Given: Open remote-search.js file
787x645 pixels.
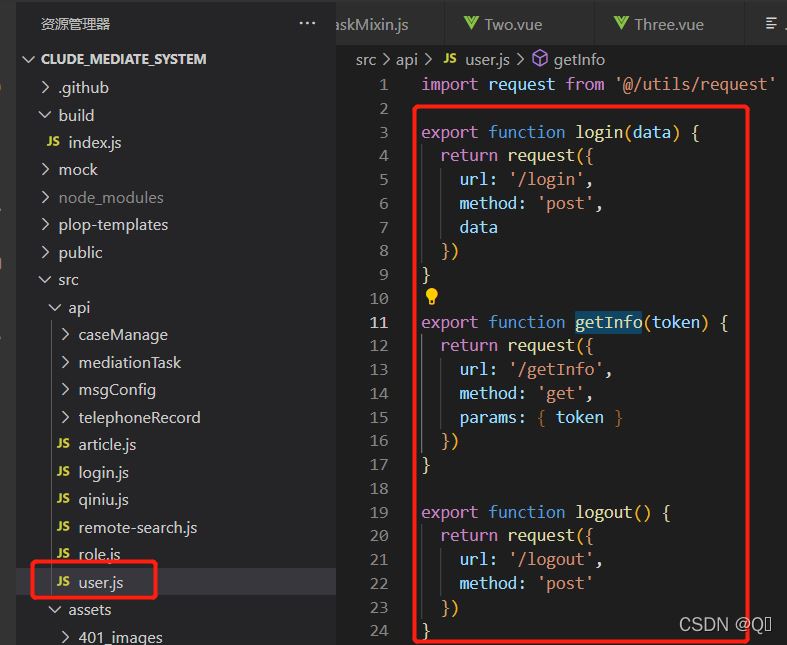Looking at the screenshot, I should click(x=138, y=527).
